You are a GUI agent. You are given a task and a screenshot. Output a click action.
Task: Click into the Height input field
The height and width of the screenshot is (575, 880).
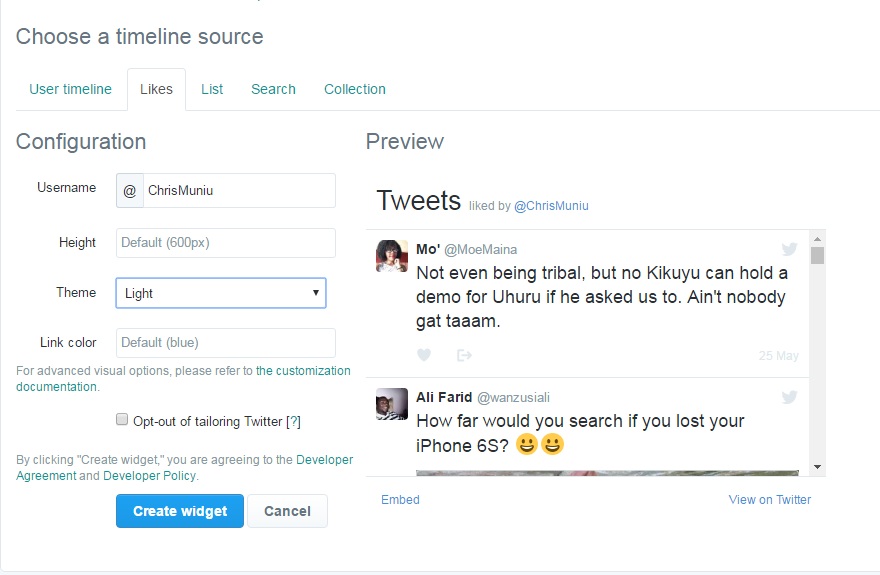pyautogui.click(x=226, y=242)
